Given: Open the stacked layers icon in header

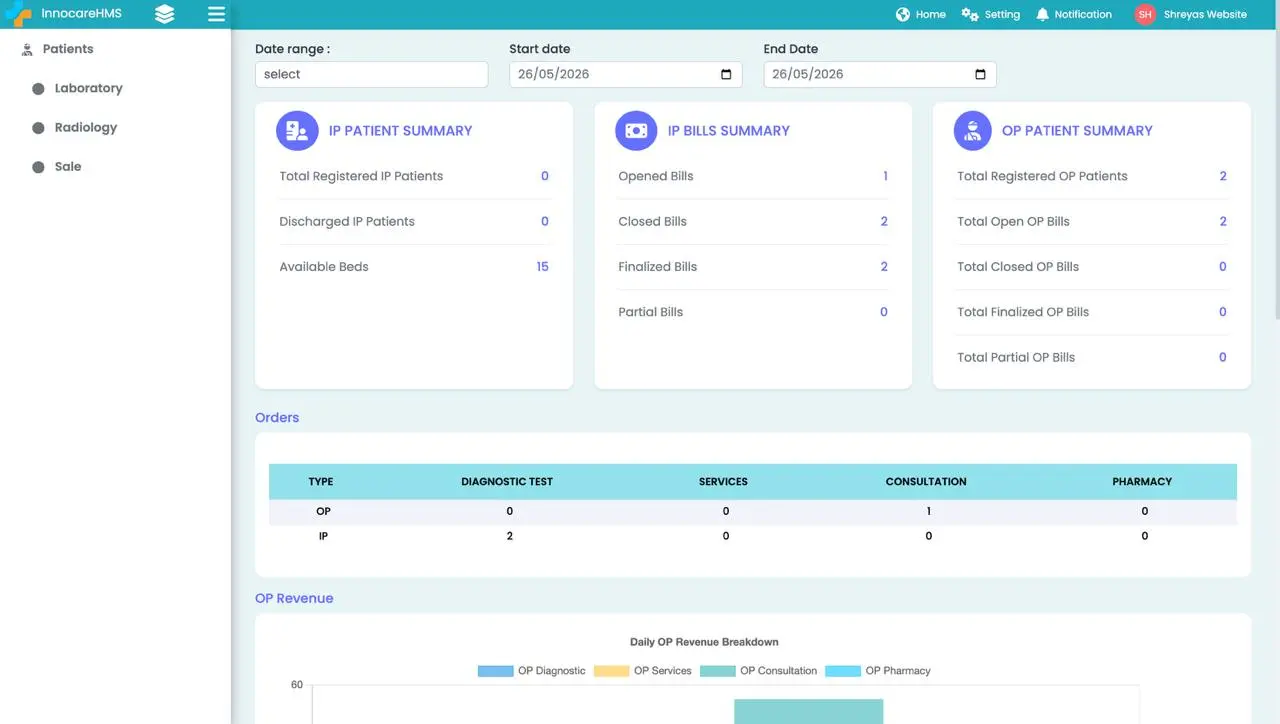Looking at the screenshot, I should click(165, 14).
